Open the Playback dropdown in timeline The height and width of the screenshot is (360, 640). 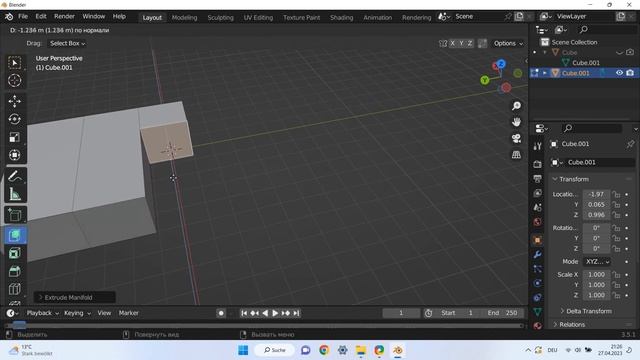click(43, 313)
